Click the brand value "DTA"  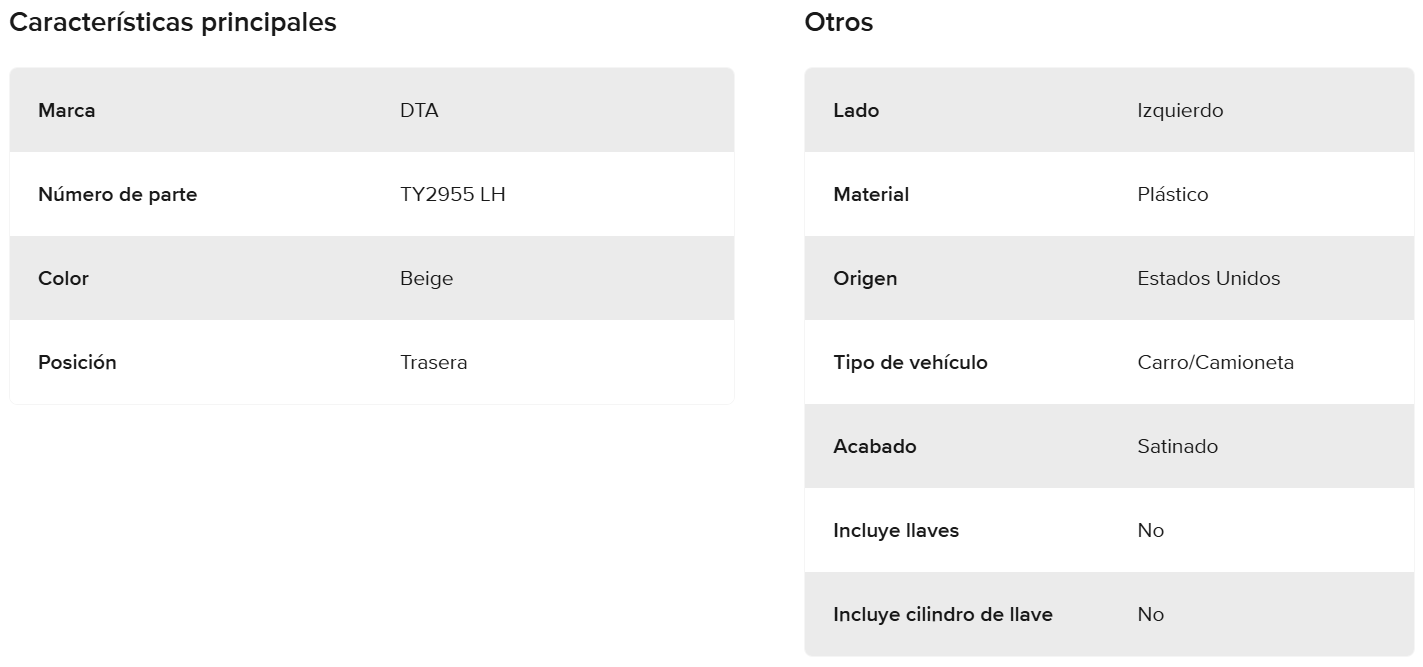click(x=419, y=111)
